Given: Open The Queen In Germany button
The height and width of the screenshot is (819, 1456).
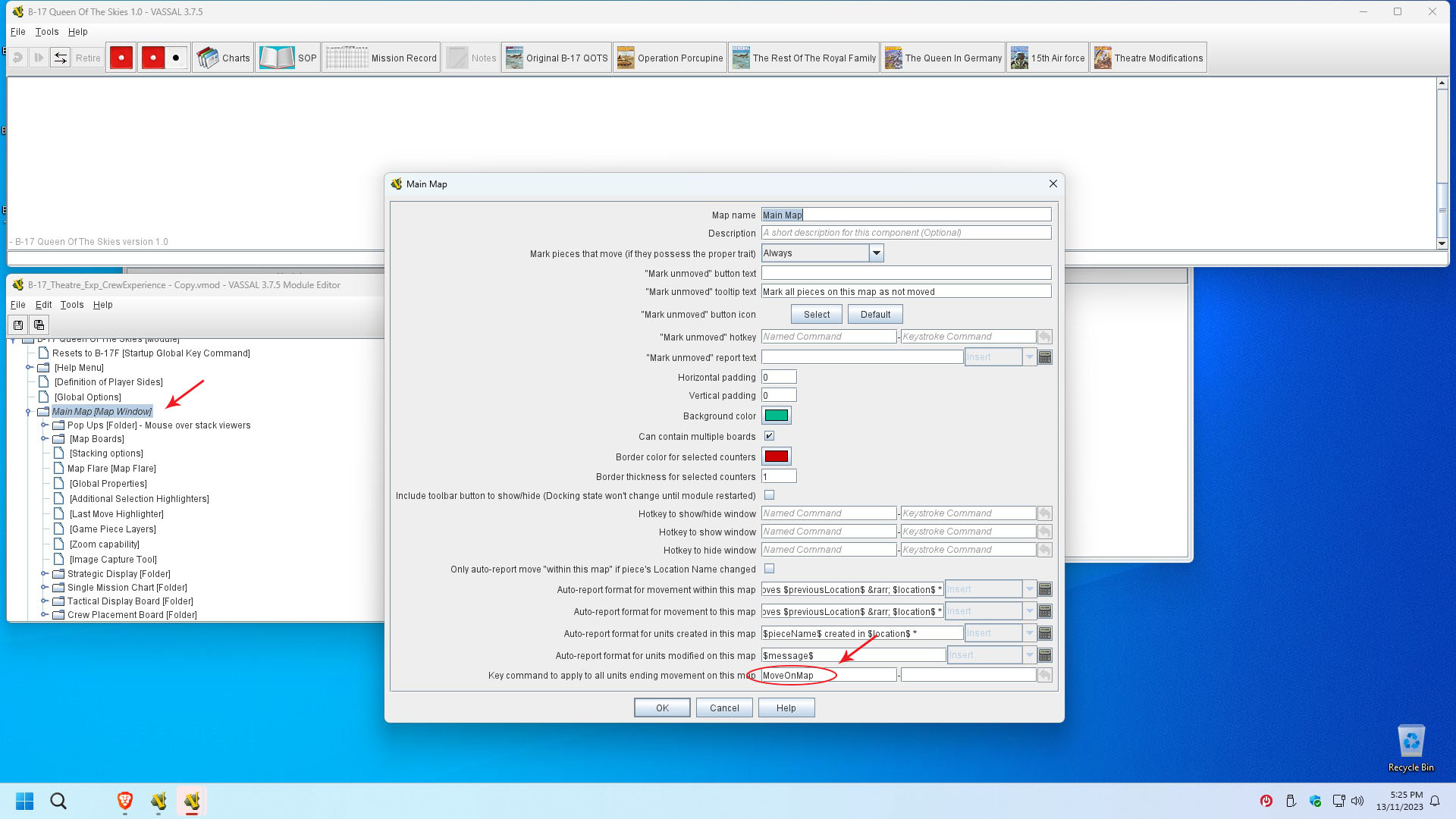Looking at the screenshot, I should pos(943,58).
